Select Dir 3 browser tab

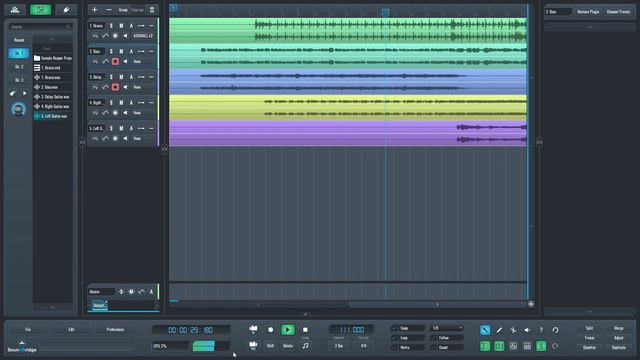point(19,80)
